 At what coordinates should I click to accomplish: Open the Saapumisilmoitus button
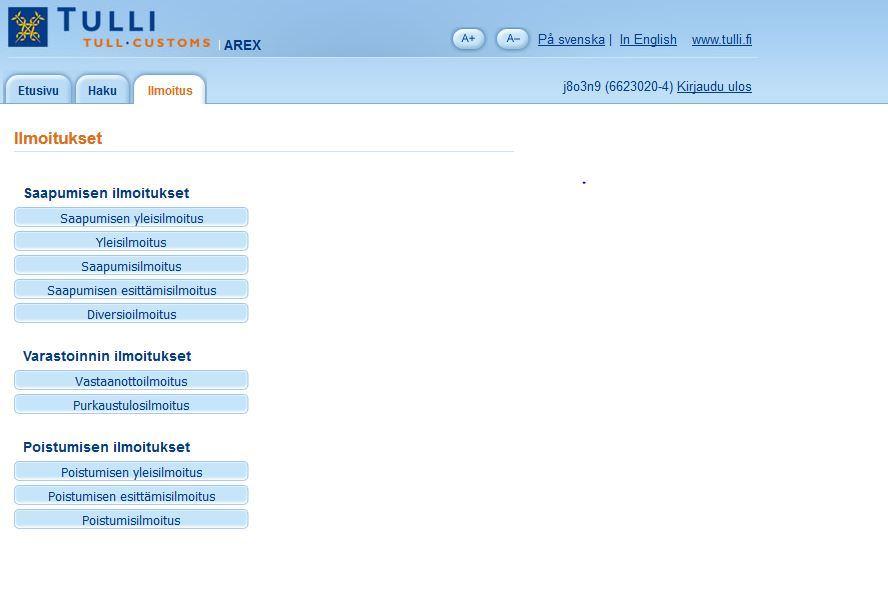coord(131,266)
